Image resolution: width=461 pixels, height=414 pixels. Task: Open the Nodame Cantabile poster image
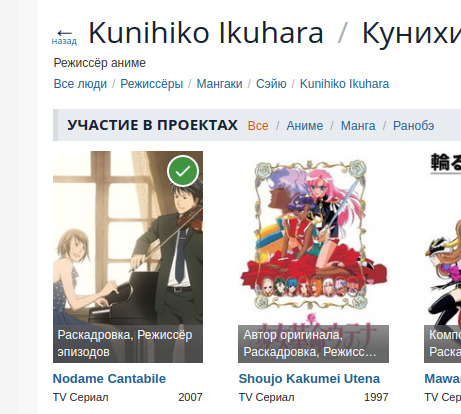128,257
